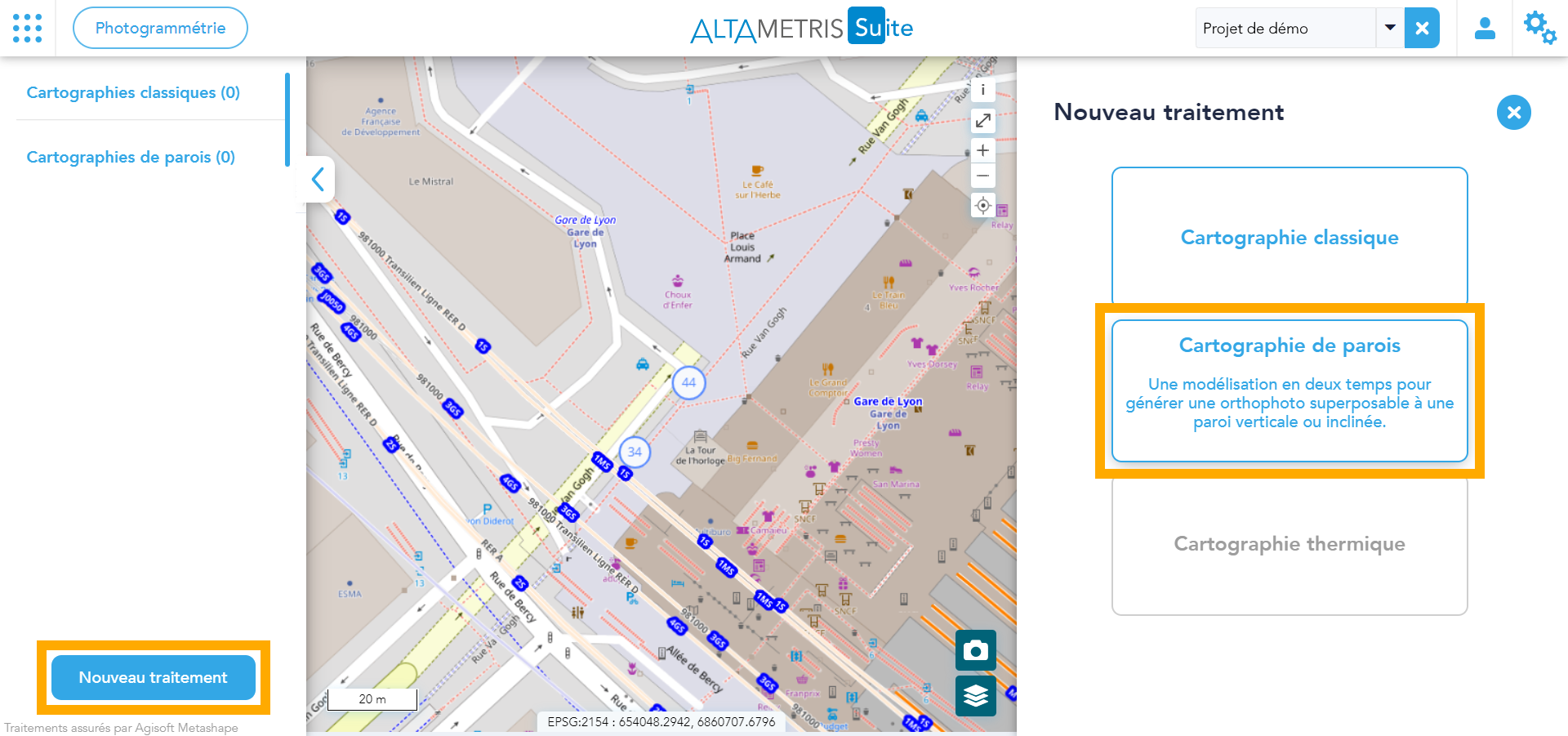Close the Nouveau traitement panel
Viewport: 1568px width, 736px height.
click(x=1513, y=113)
